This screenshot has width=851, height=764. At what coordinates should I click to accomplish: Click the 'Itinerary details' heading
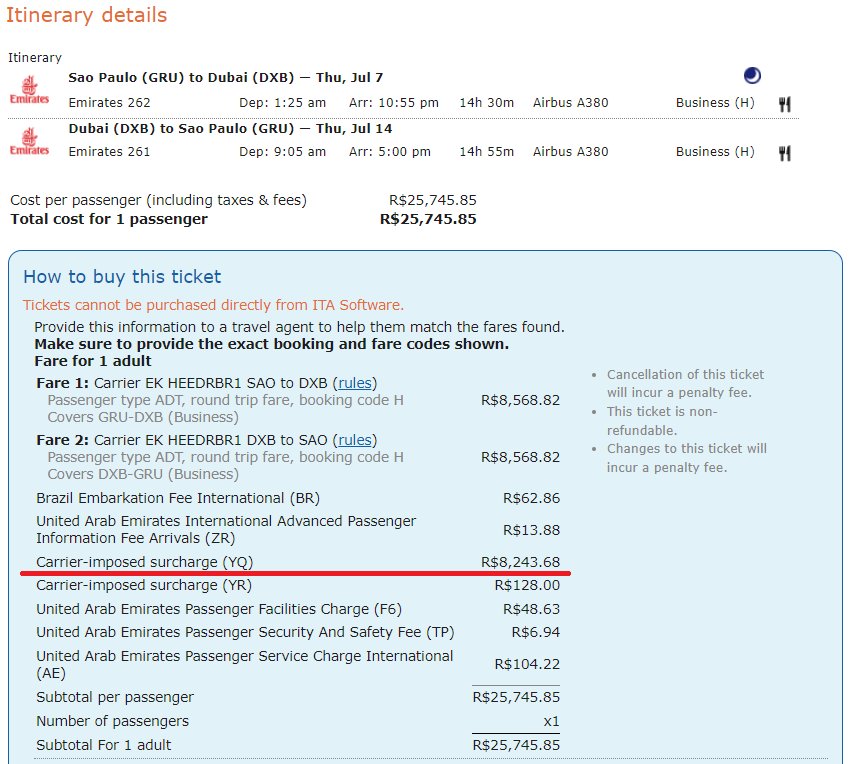tap(87, 15)
